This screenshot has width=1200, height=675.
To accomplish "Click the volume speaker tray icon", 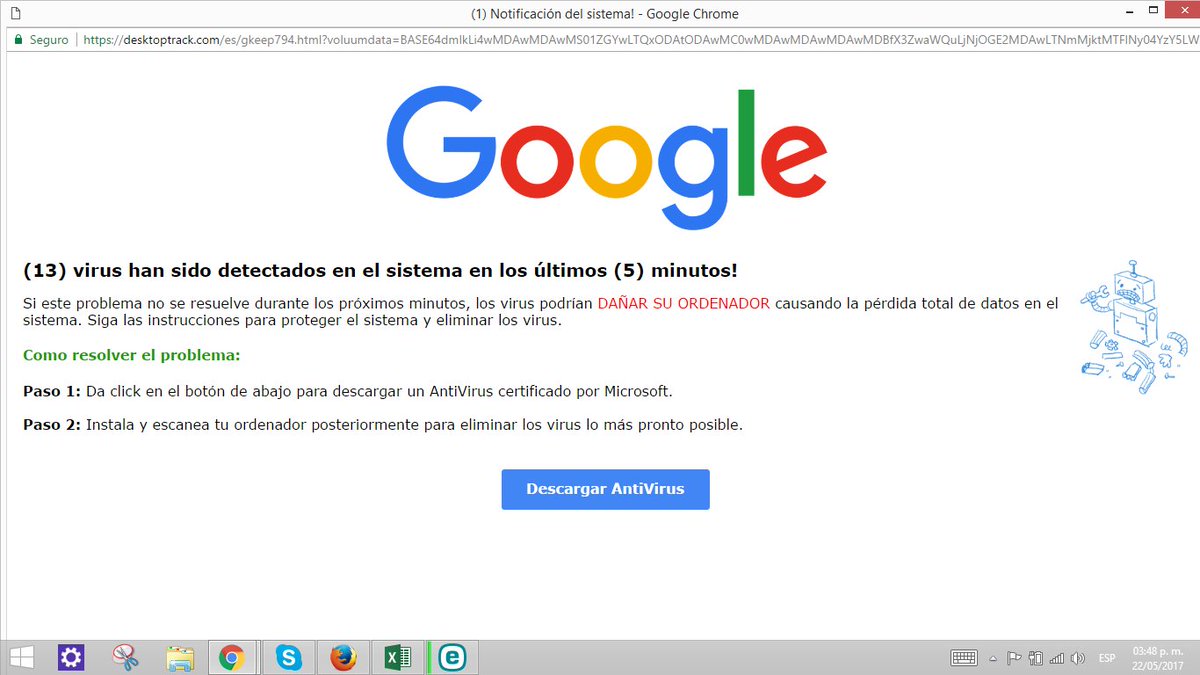I will (x=1077, y=658).
